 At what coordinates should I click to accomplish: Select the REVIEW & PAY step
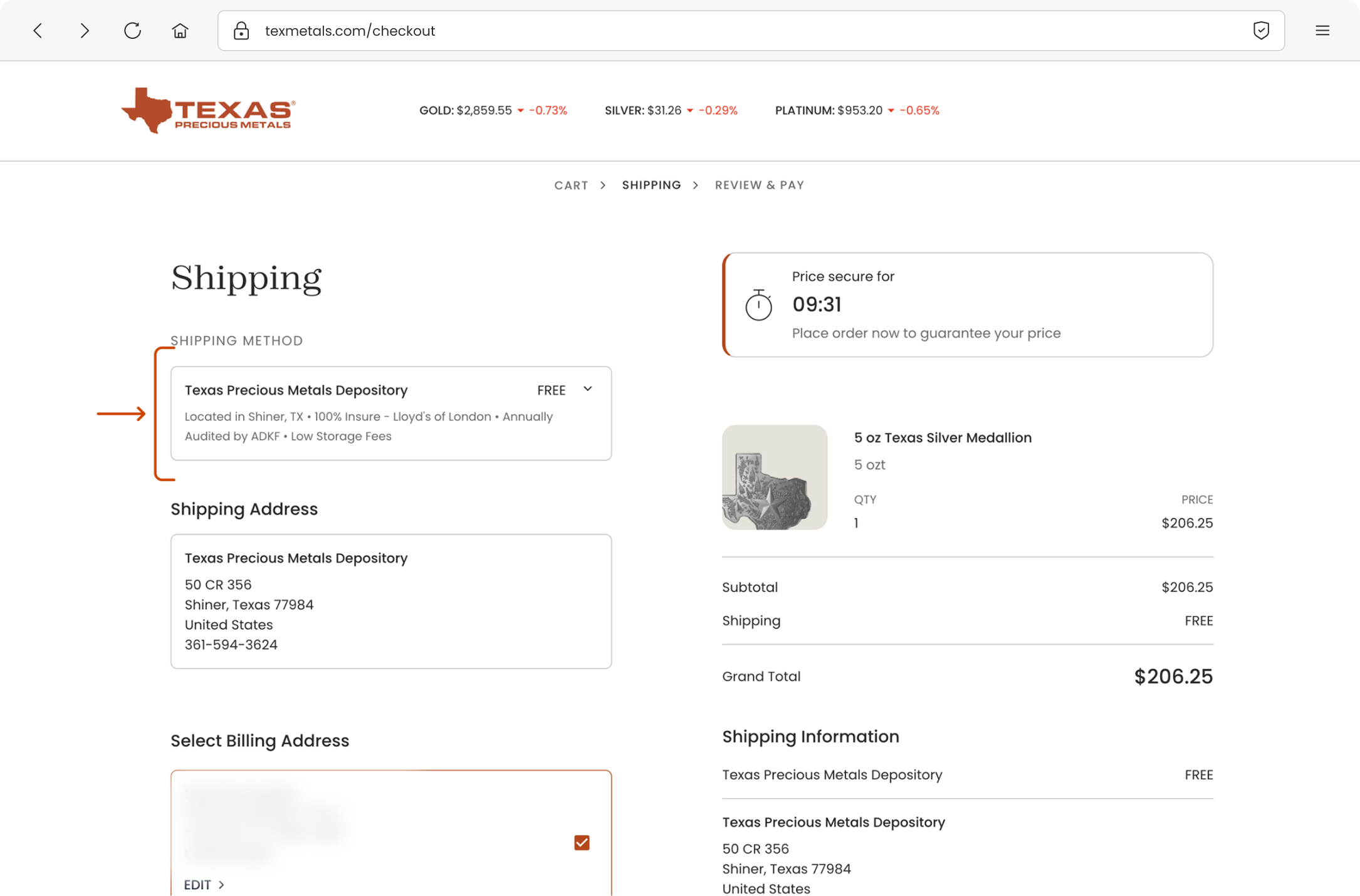coord(760,185)
